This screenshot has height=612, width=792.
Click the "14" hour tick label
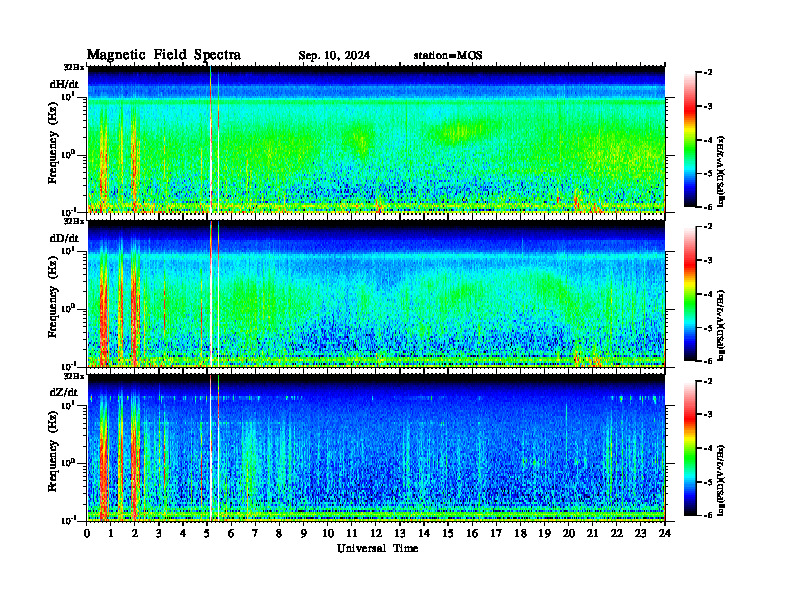tap(424, 533)
